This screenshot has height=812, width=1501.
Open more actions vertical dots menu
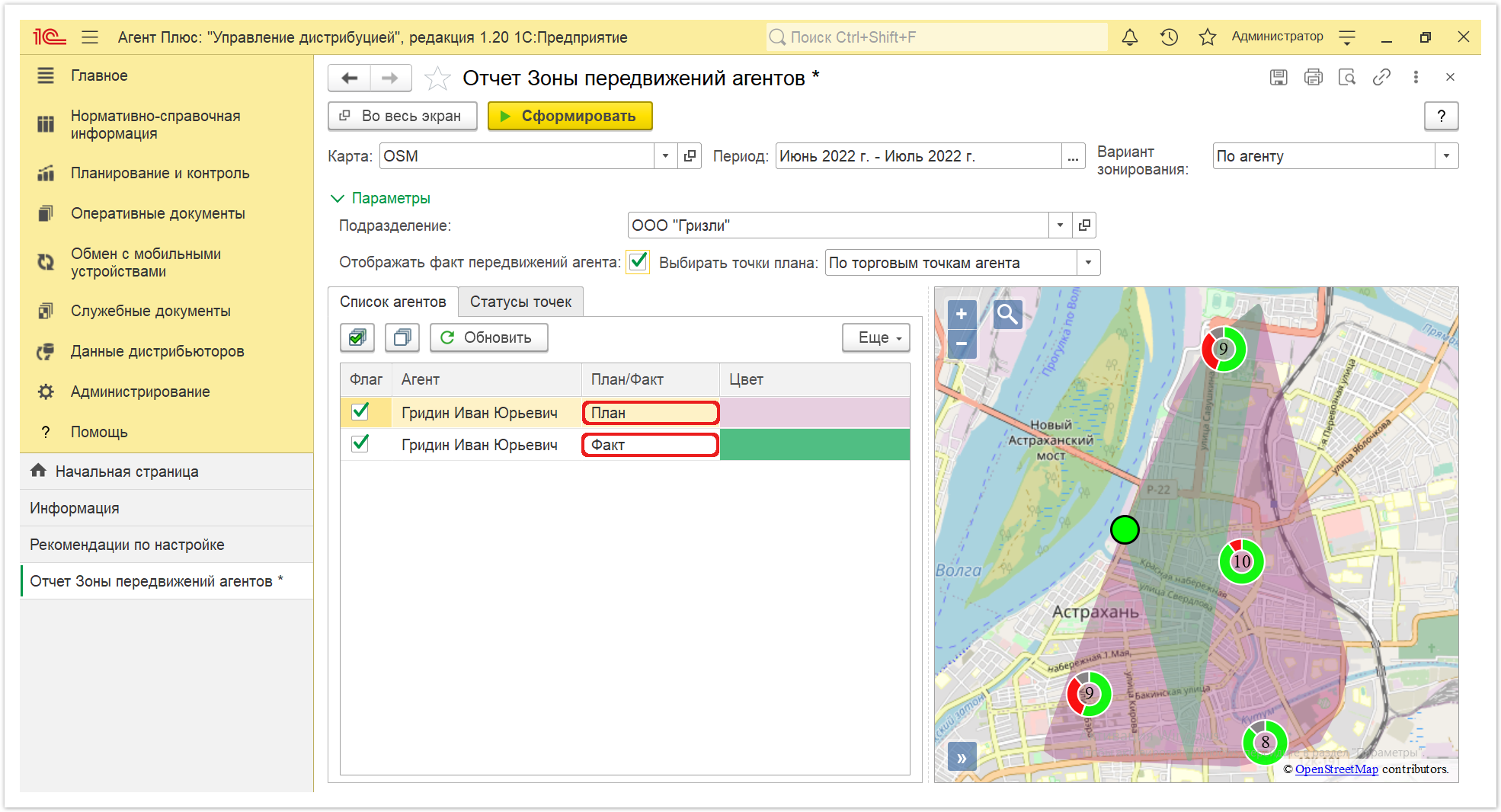[x=1416, y=77]
